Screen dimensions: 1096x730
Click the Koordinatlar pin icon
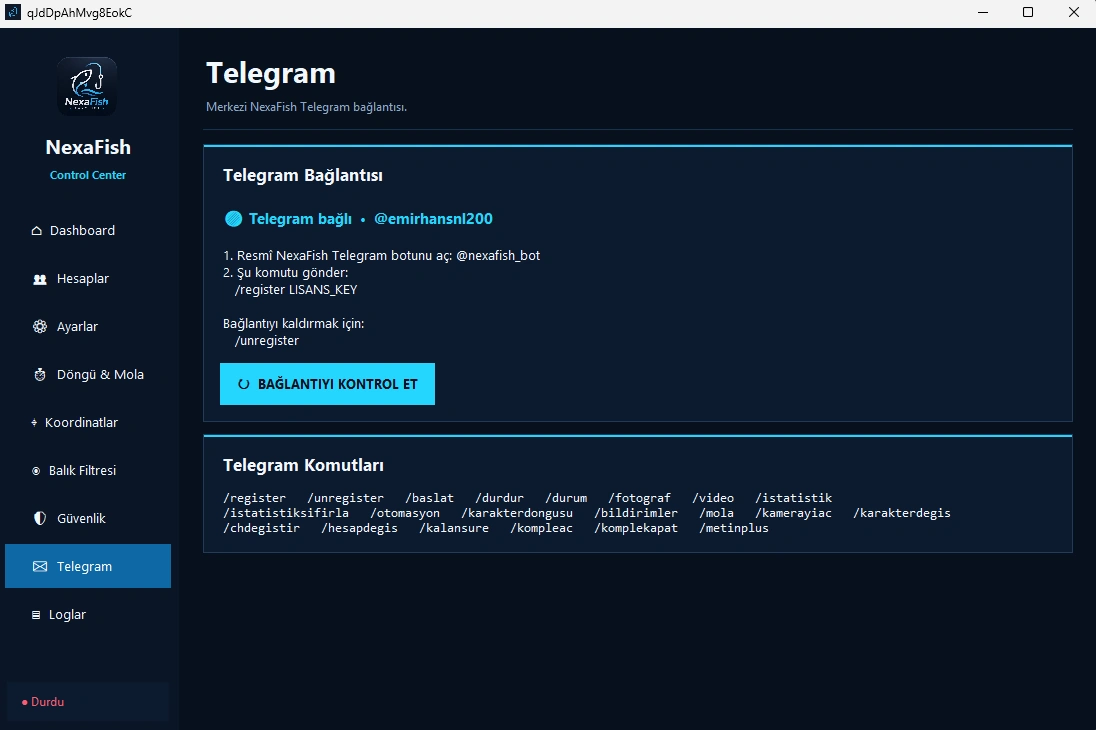(34, 422)
